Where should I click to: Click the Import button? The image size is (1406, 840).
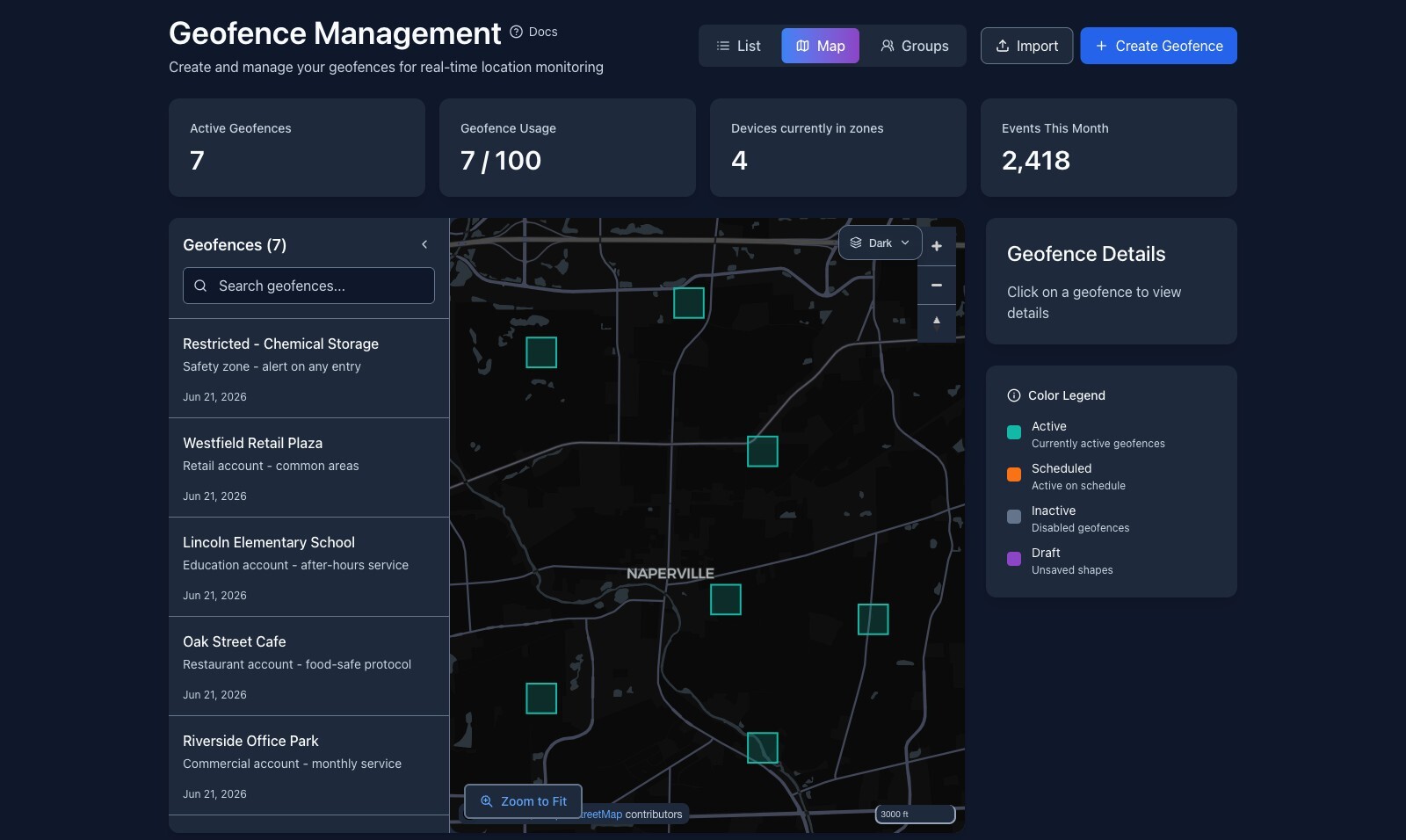[x=1026, y=46]
